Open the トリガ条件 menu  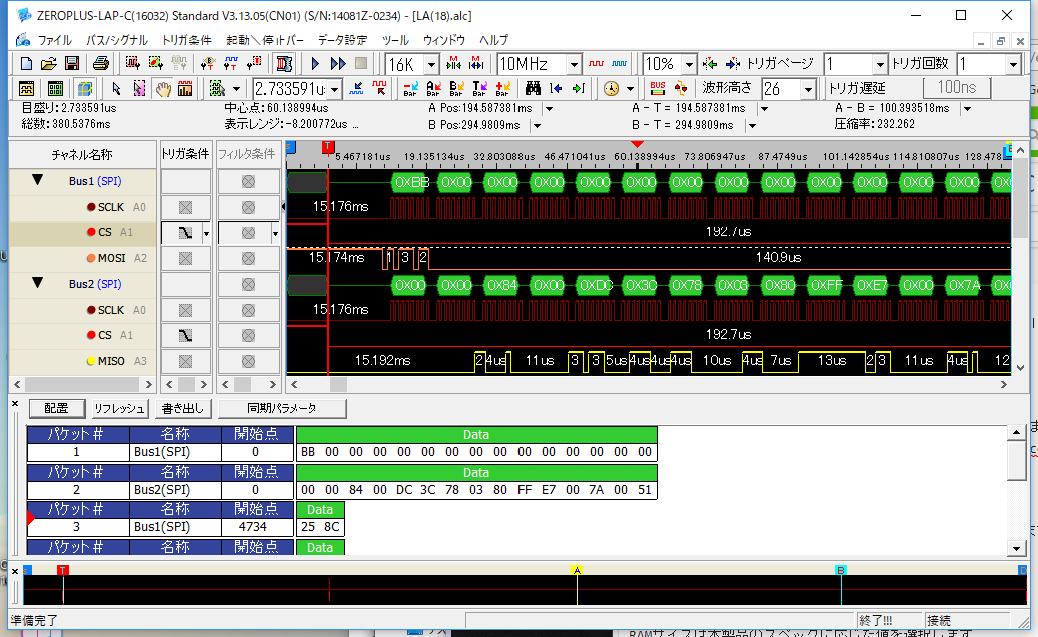[x=187, y=40]
